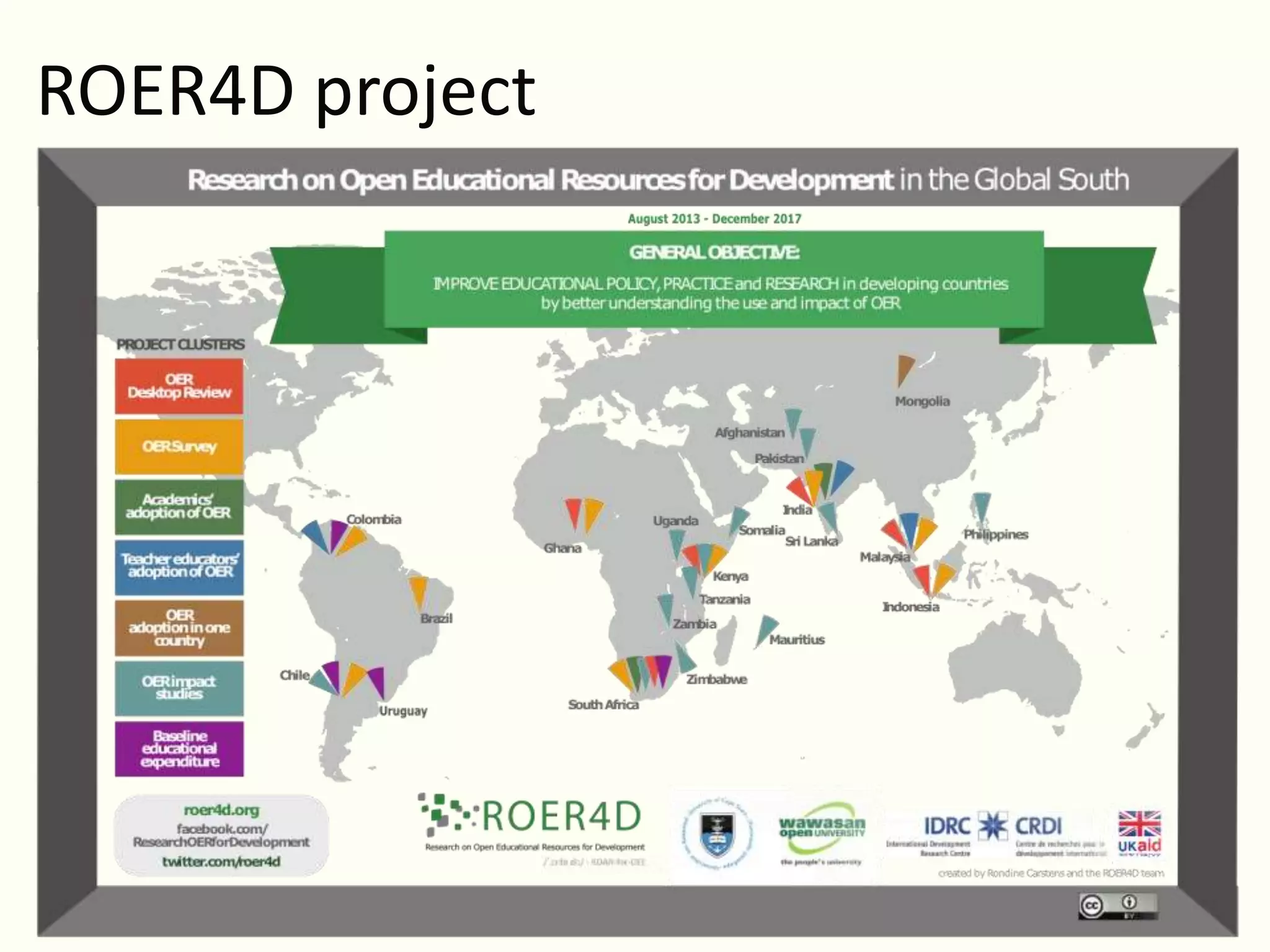Click the South Africa country label

click(x=603, y=705)
